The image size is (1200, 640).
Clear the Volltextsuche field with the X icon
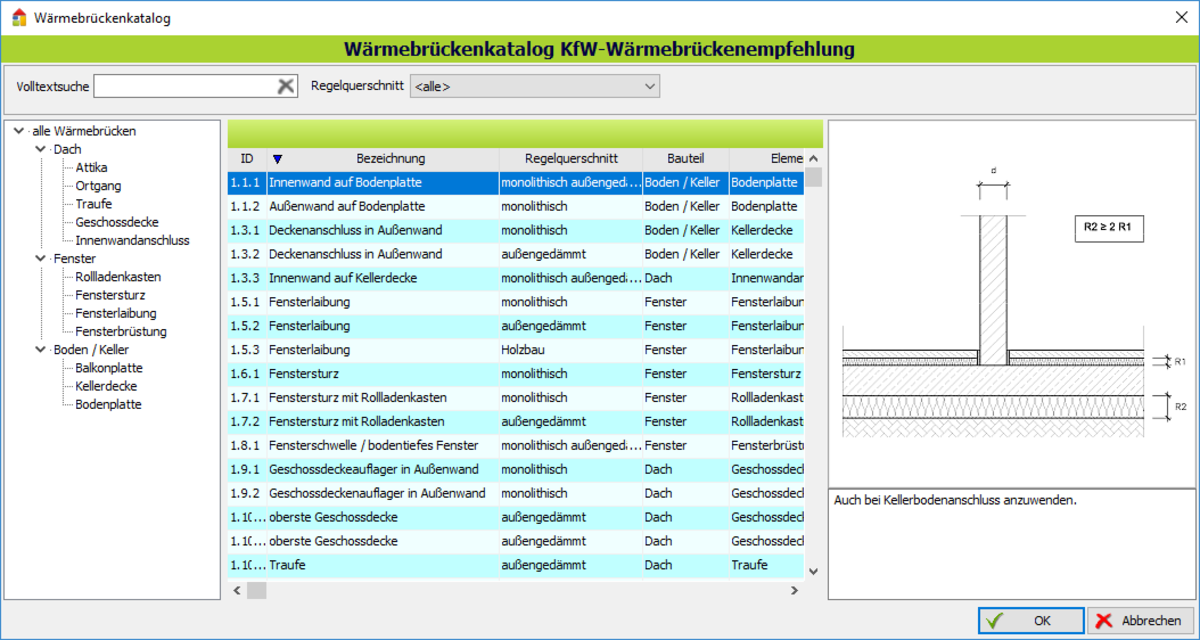(x=286, y=86)
